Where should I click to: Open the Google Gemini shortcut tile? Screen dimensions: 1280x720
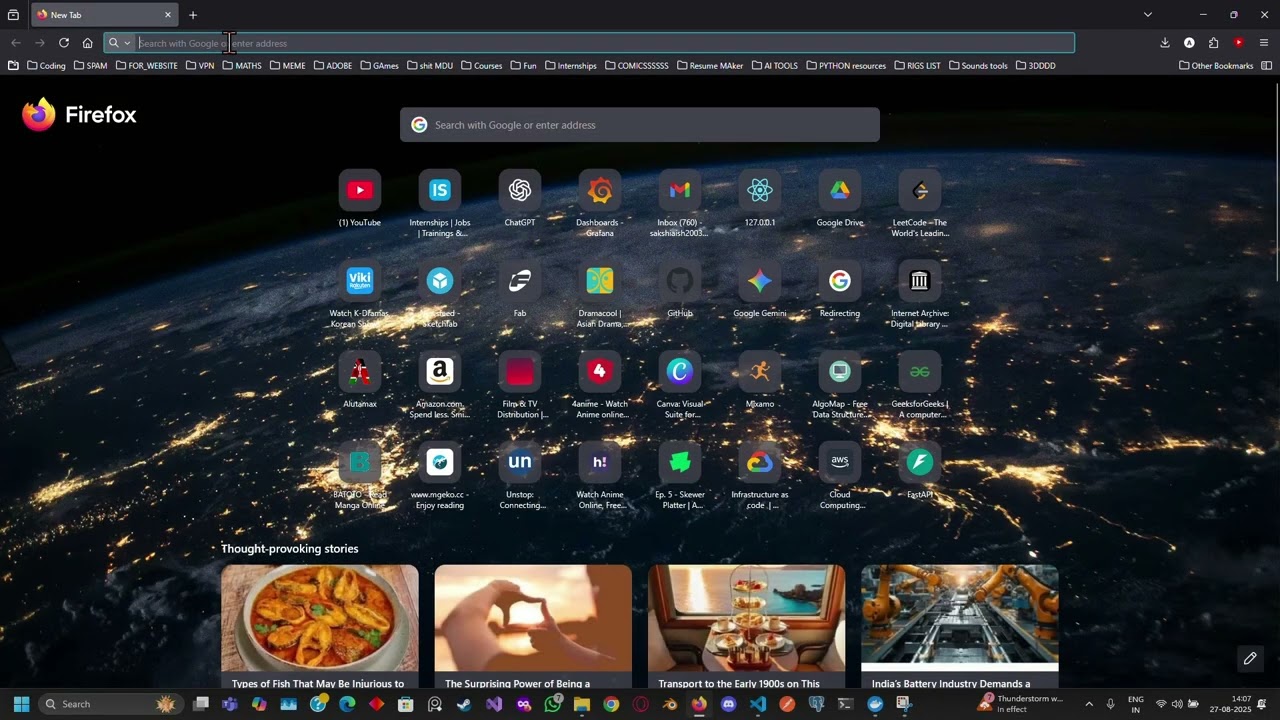coord(760,281)
